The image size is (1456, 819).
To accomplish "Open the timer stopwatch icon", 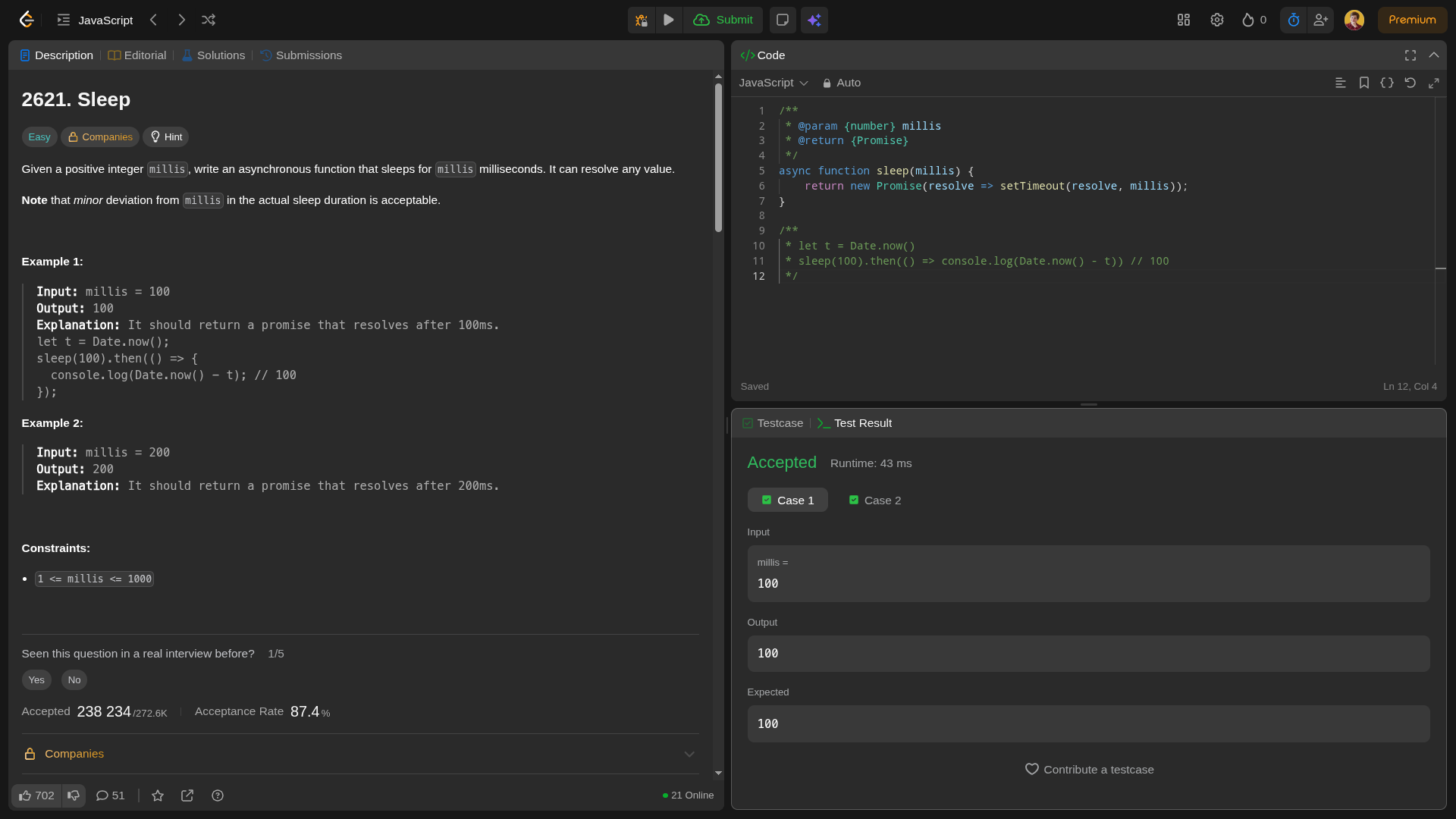I will click(1294, 20).
